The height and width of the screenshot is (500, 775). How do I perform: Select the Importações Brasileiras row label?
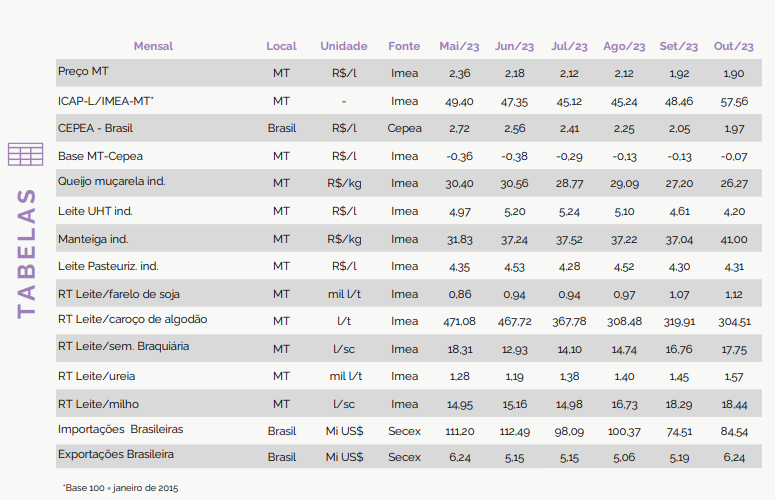121,429
